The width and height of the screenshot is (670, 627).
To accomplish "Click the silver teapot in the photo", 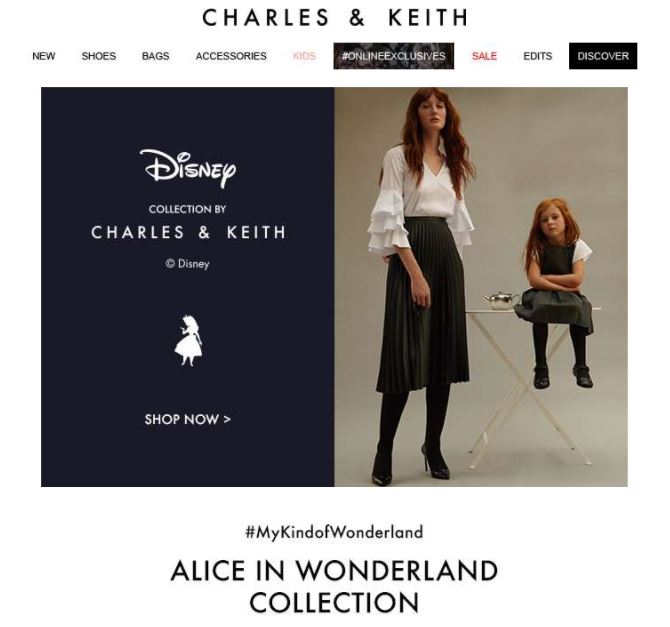I will (501, 300).
